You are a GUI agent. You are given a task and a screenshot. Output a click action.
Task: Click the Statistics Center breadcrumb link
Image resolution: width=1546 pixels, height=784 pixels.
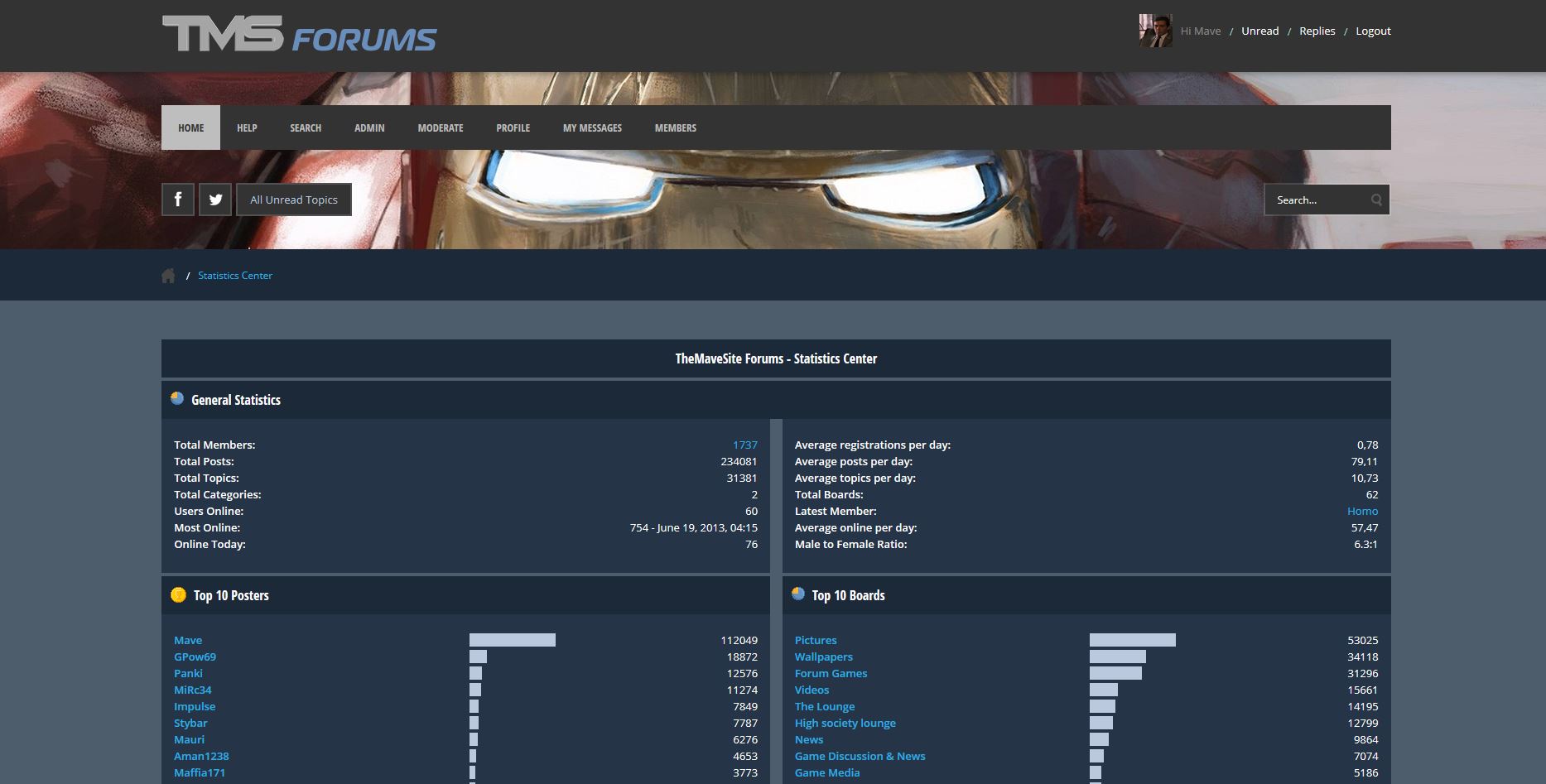point(235,276)
